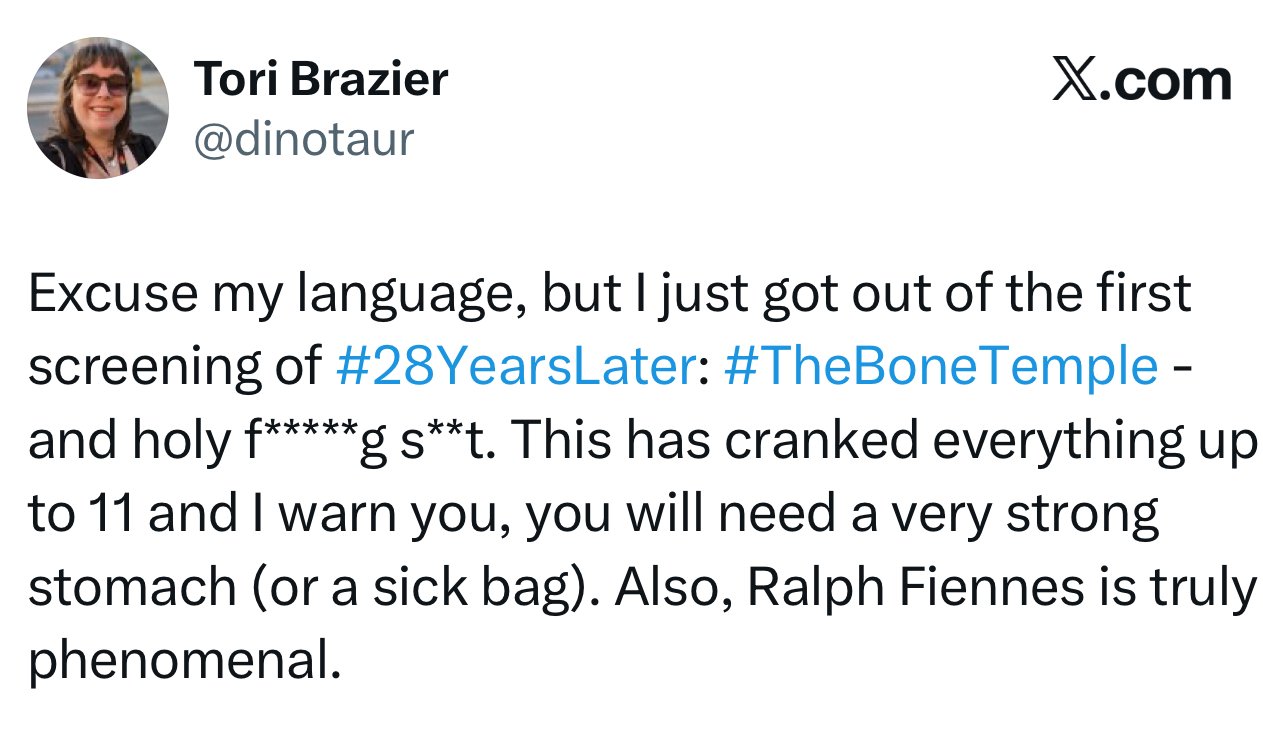The image size is (1263, 736).
Task: Open Tori Brazier's profile picture
Action: pyautogui.click(x=98, y=108)
